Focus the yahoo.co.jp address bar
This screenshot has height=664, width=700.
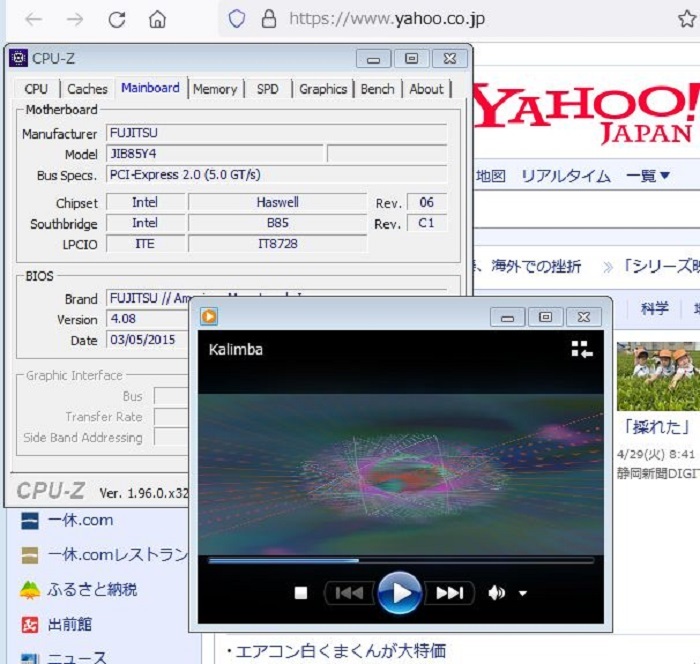pos(387,19)
